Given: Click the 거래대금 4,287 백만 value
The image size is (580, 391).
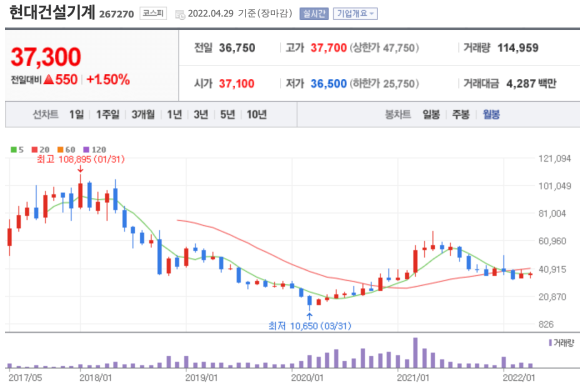Looking at the screenshot, I should (531, 84).
